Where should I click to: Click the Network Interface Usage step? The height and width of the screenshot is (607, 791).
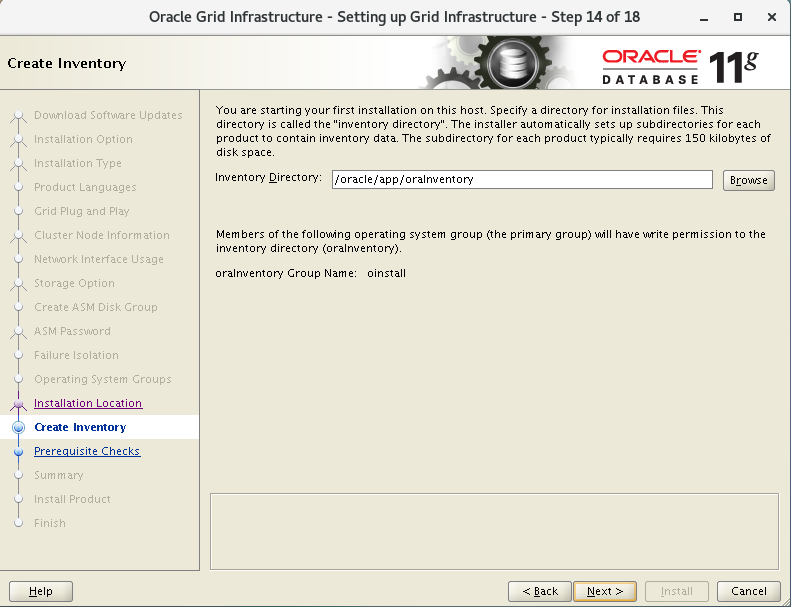click(x=99, y=259)
